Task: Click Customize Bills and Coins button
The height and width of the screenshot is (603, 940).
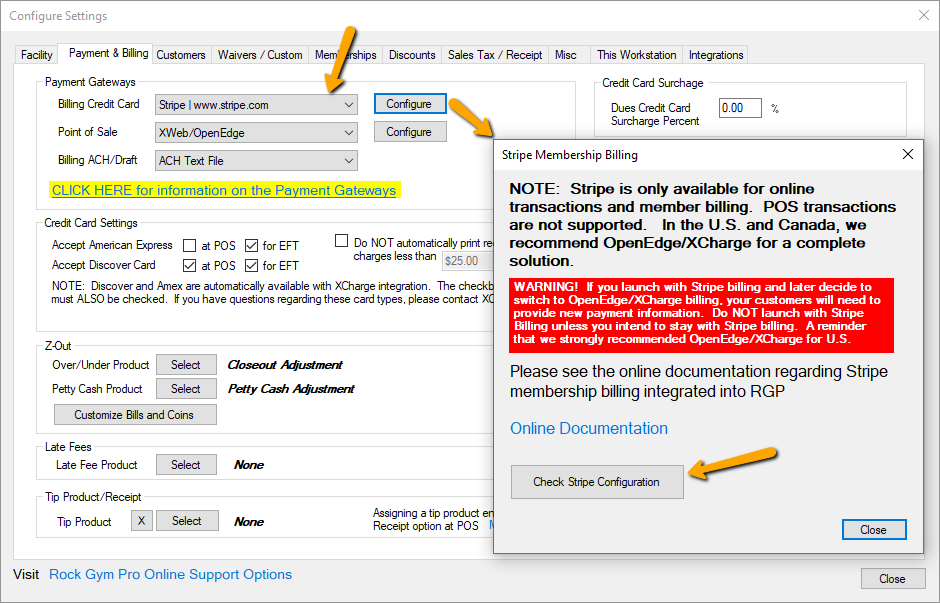Action: pos(135,415)
